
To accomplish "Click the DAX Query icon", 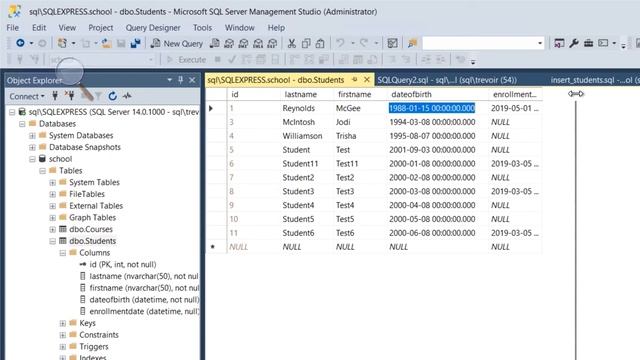I will [x=272, y=43].
